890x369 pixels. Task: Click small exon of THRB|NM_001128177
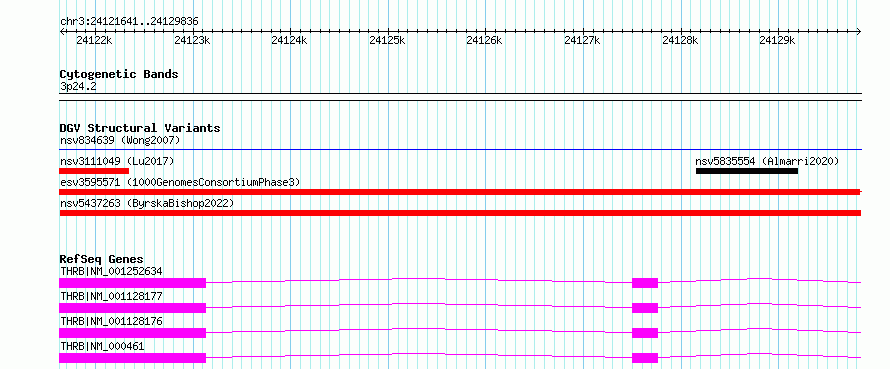tap(645, 308)
